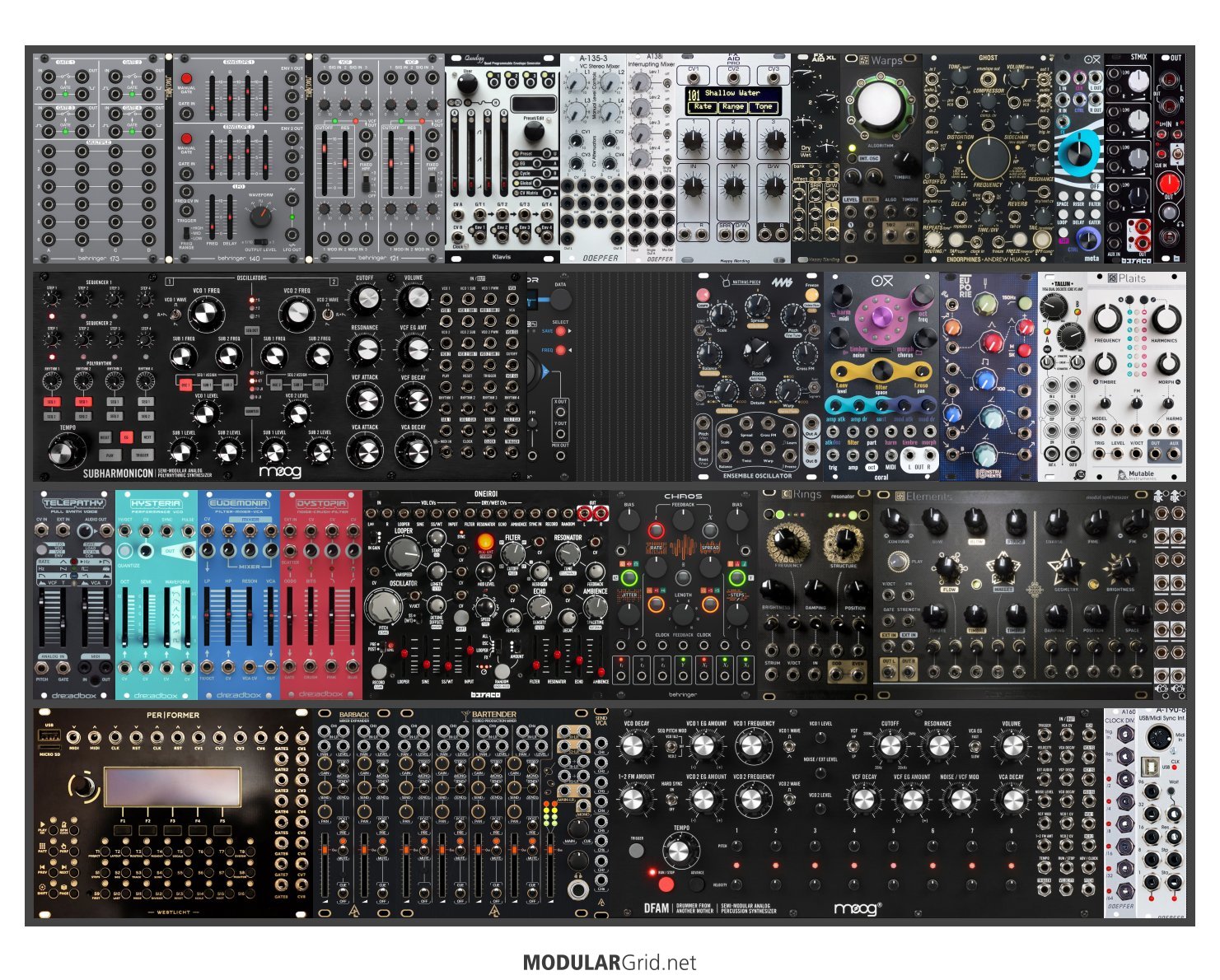Click the DFAM CUTOFF knob
Image resolution: width=1220 pixels, height=980 pixels.
890,746
